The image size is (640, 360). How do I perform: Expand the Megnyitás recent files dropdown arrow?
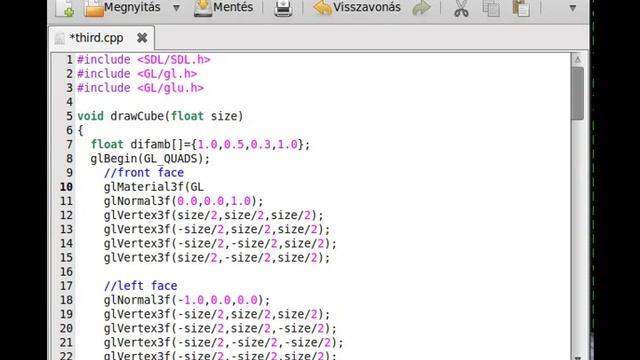(x=176, y=8)
